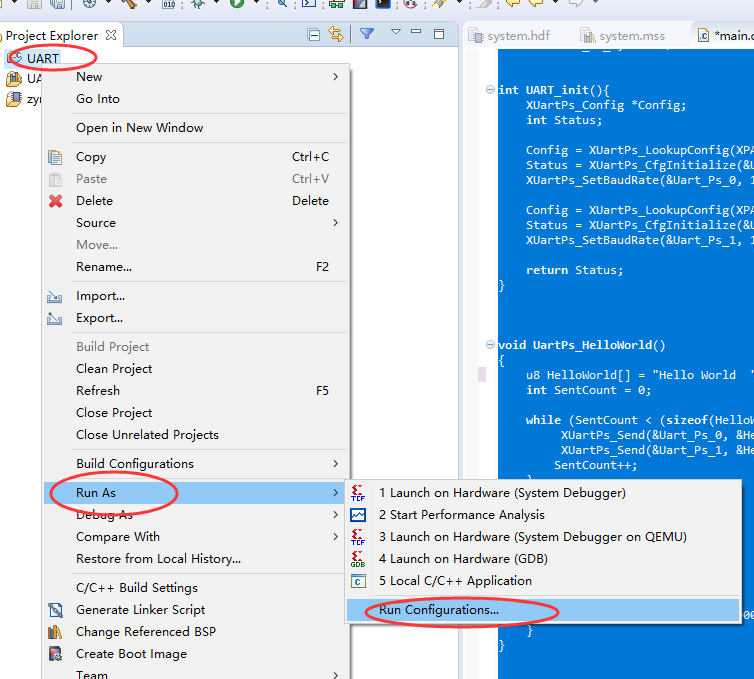Screen dimensions: 754x679
Task: Click the 'int Status;' code line
Action: coord(564,120)
